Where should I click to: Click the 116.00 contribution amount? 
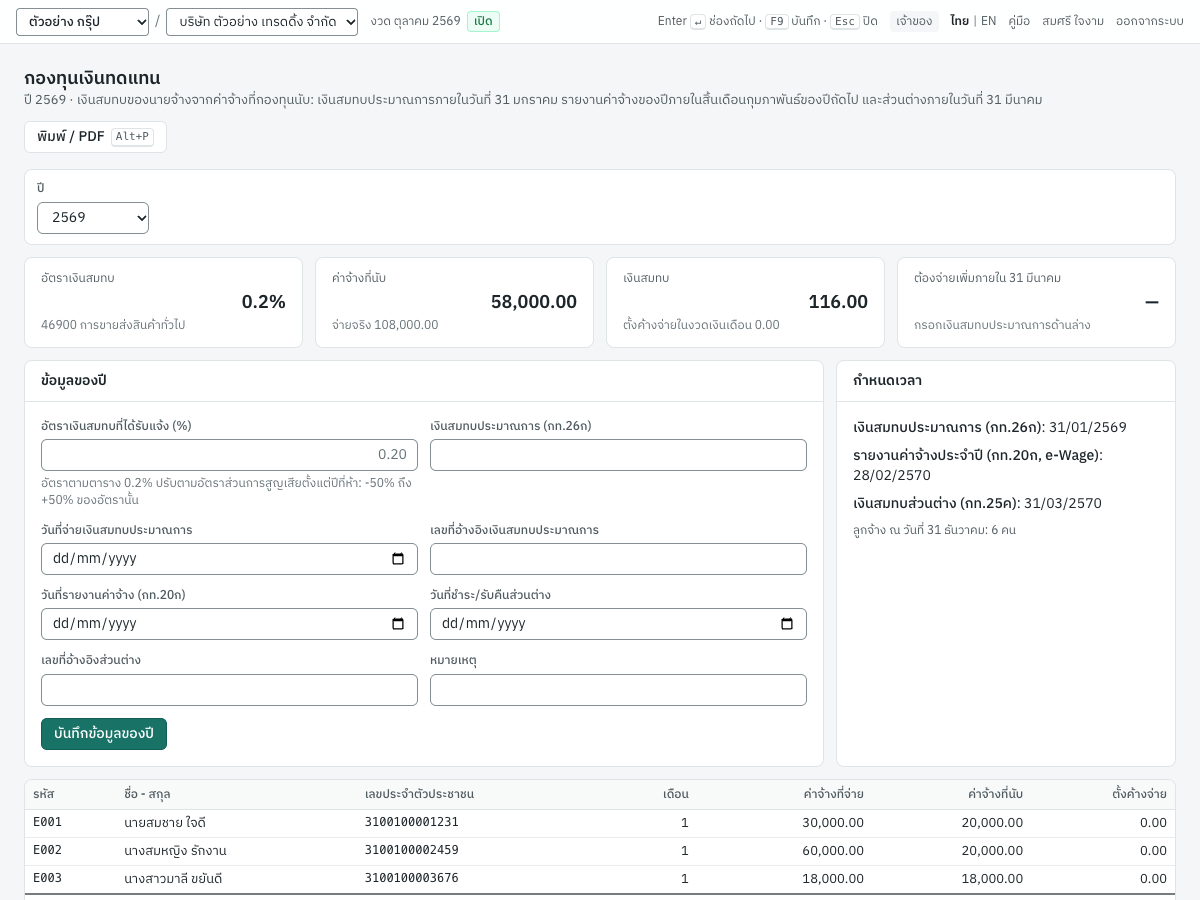pos(838,302)
